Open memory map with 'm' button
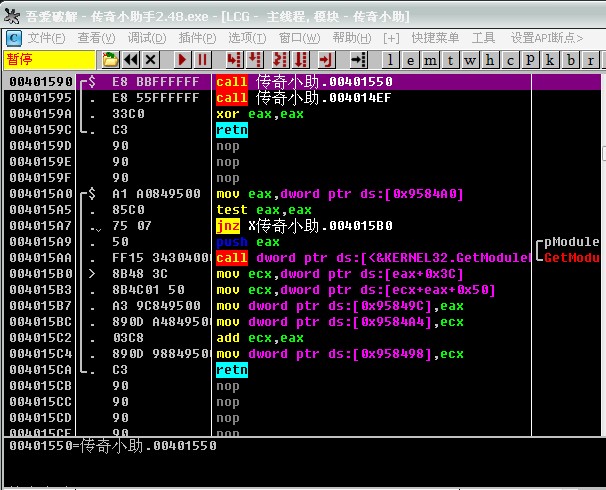Image resolution: width=606 pixels, height=490 pixels. tap(431, 60)
